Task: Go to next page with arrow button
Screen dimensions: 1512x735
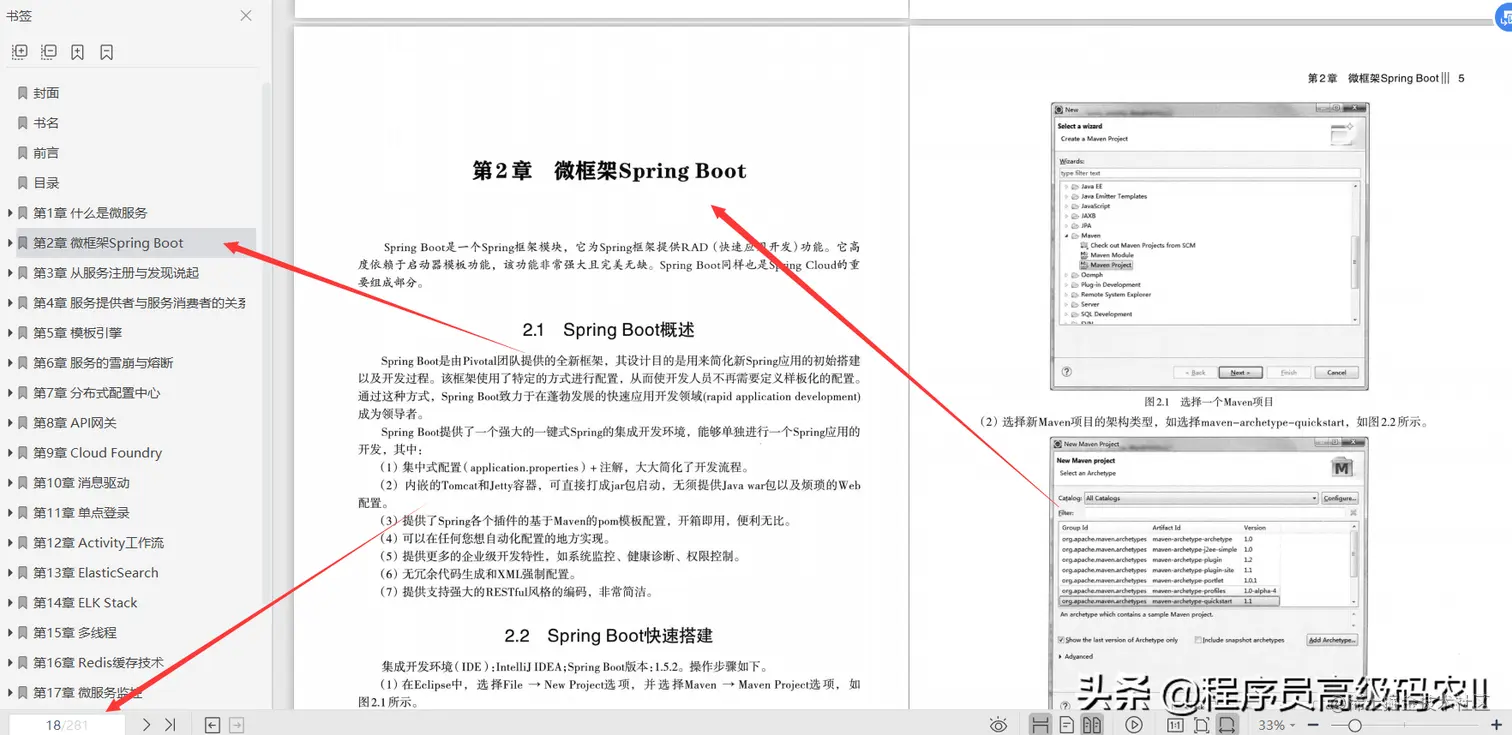Action: tap(147, 724)
